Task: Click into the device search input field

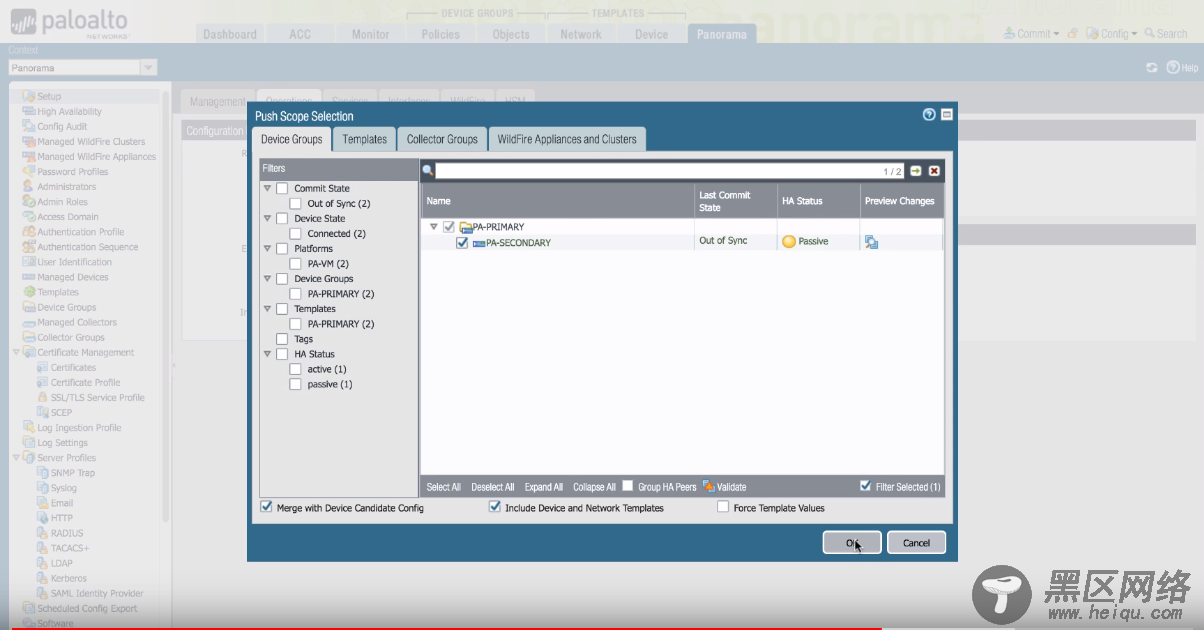Action: [x=669, y=171]
